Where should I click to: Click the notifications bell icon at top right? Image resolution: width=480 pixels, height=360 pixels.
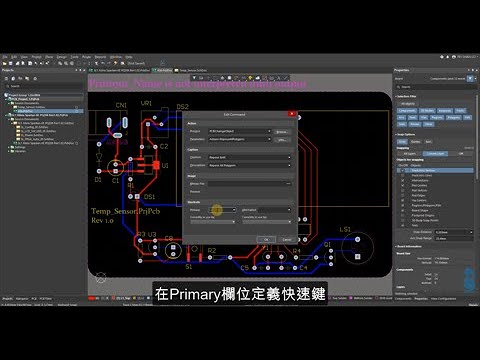tap(448, 57)
